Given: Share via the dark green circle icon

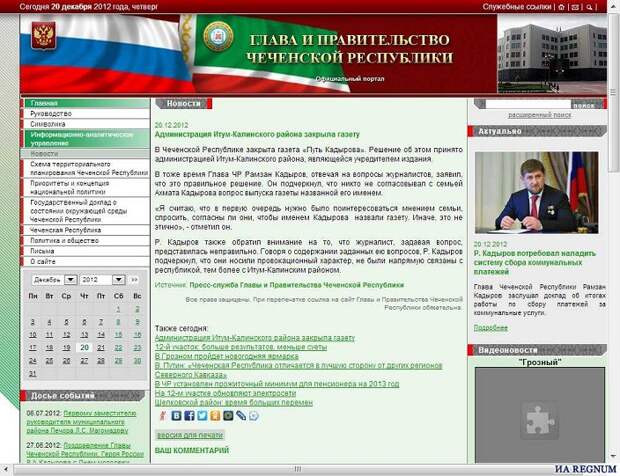Looking at the screenshot, I should (228, 416).
